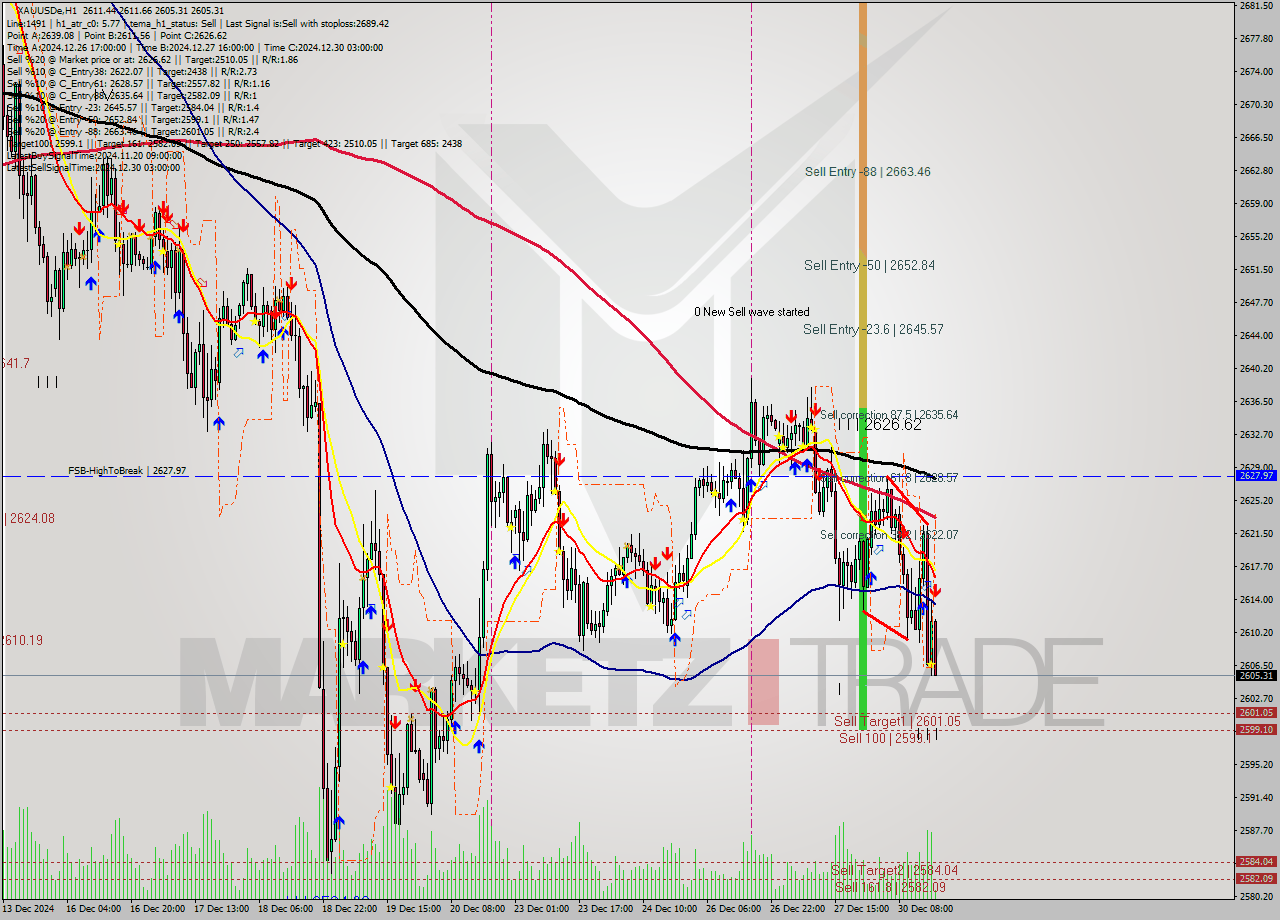The width and height of the screenshot is (1280, 920).
Task: Click the large '2626.62' price label
Action: pyautogui.click(x=893, y=425)
